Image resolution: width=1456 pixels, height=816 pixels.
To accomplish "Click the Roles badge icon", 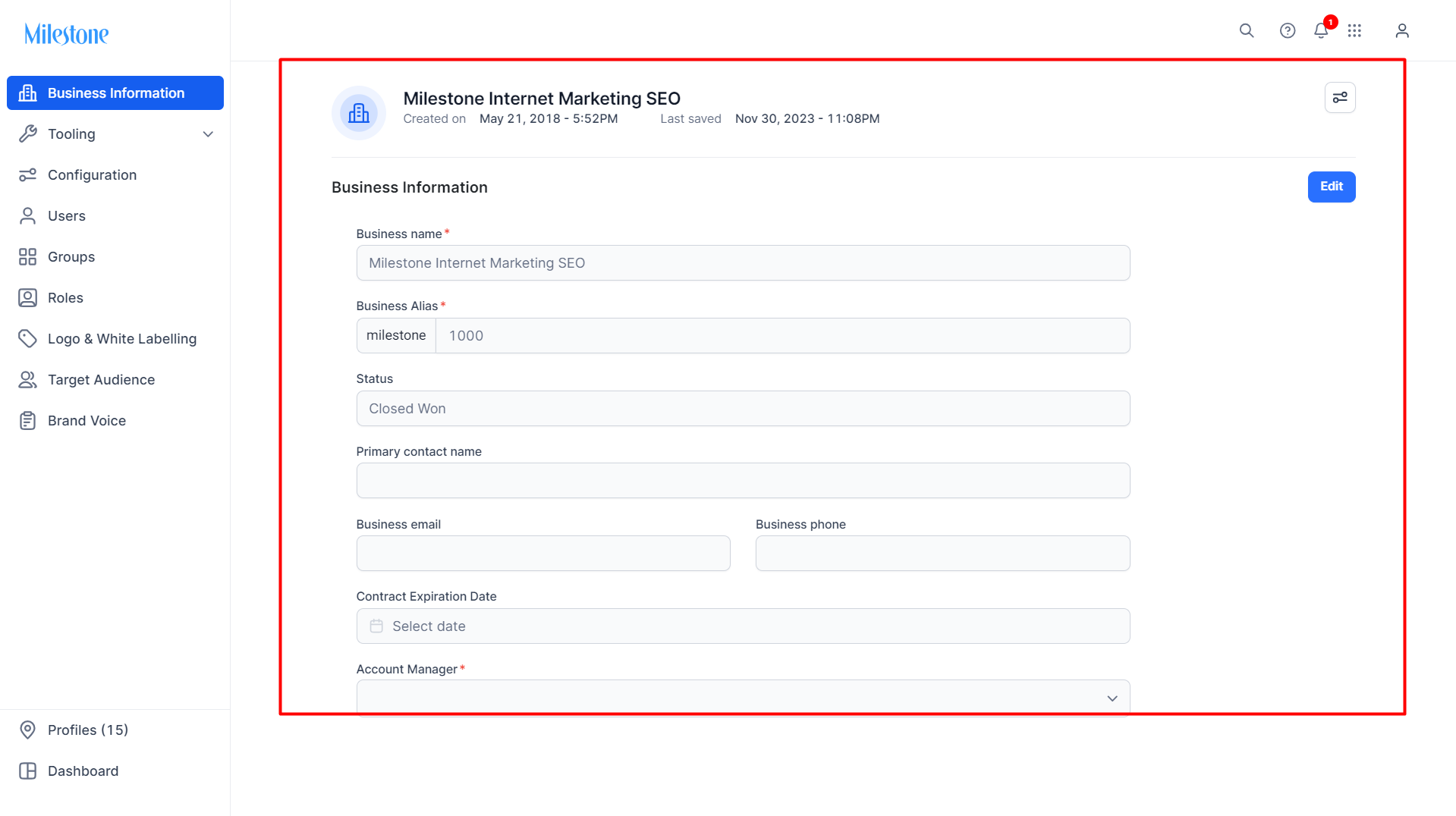I will point(28,298).
